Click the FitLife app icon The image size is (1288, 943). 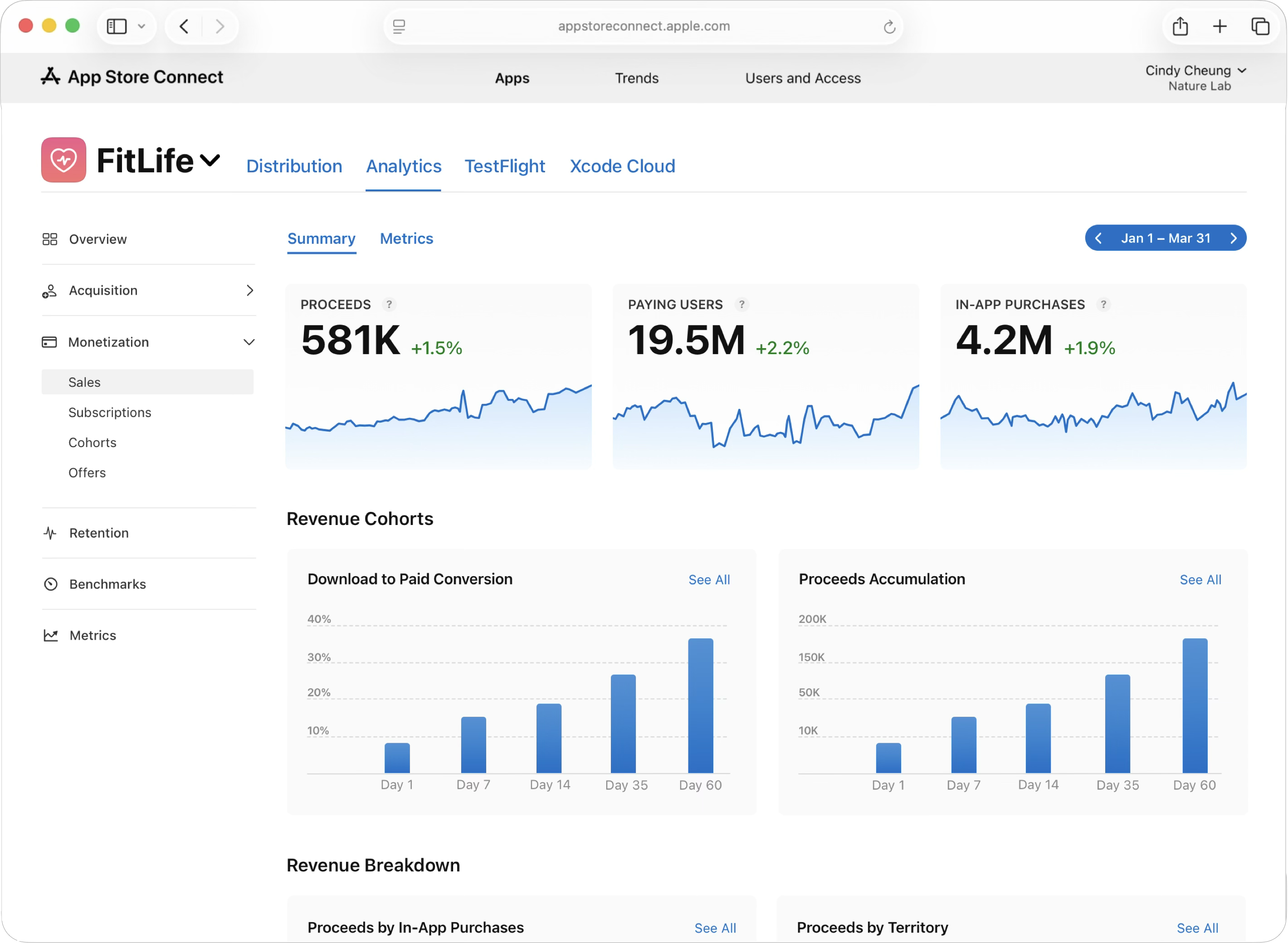63,160
